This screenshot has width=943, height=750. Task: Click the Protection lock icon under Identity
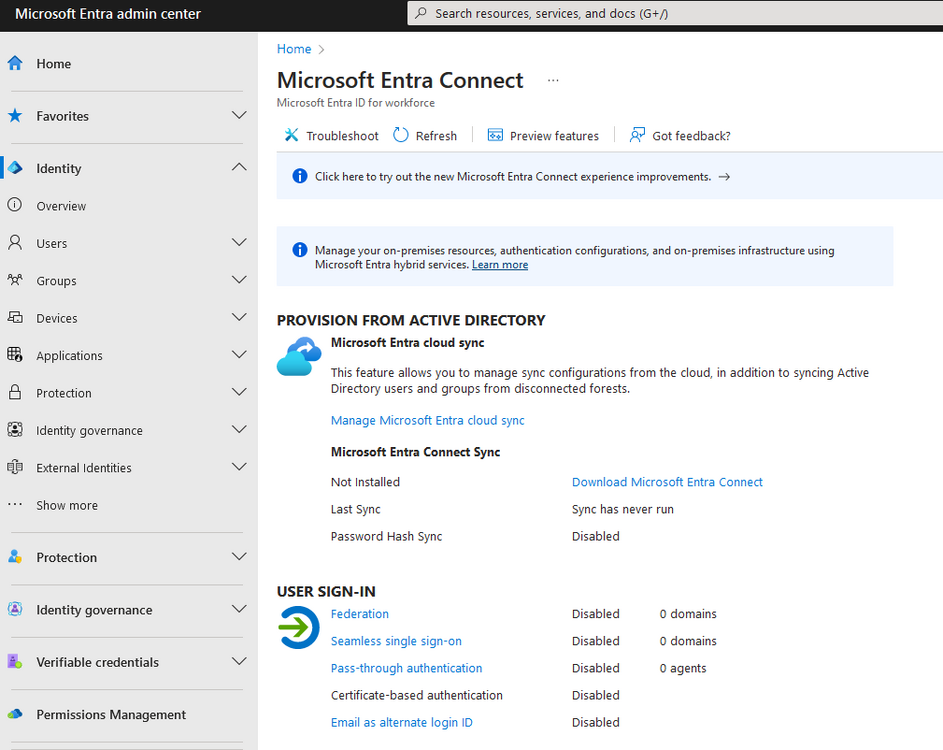(x=14, y=392)
